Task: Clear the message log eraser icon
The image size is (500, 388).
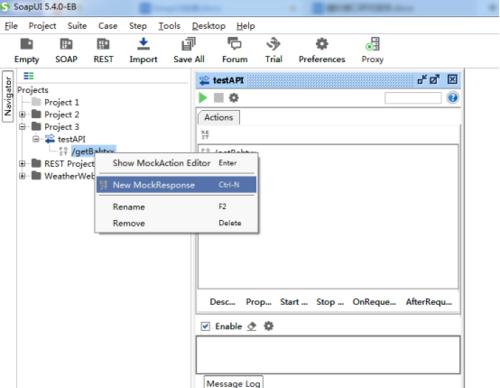Action: tap(252, 326)
